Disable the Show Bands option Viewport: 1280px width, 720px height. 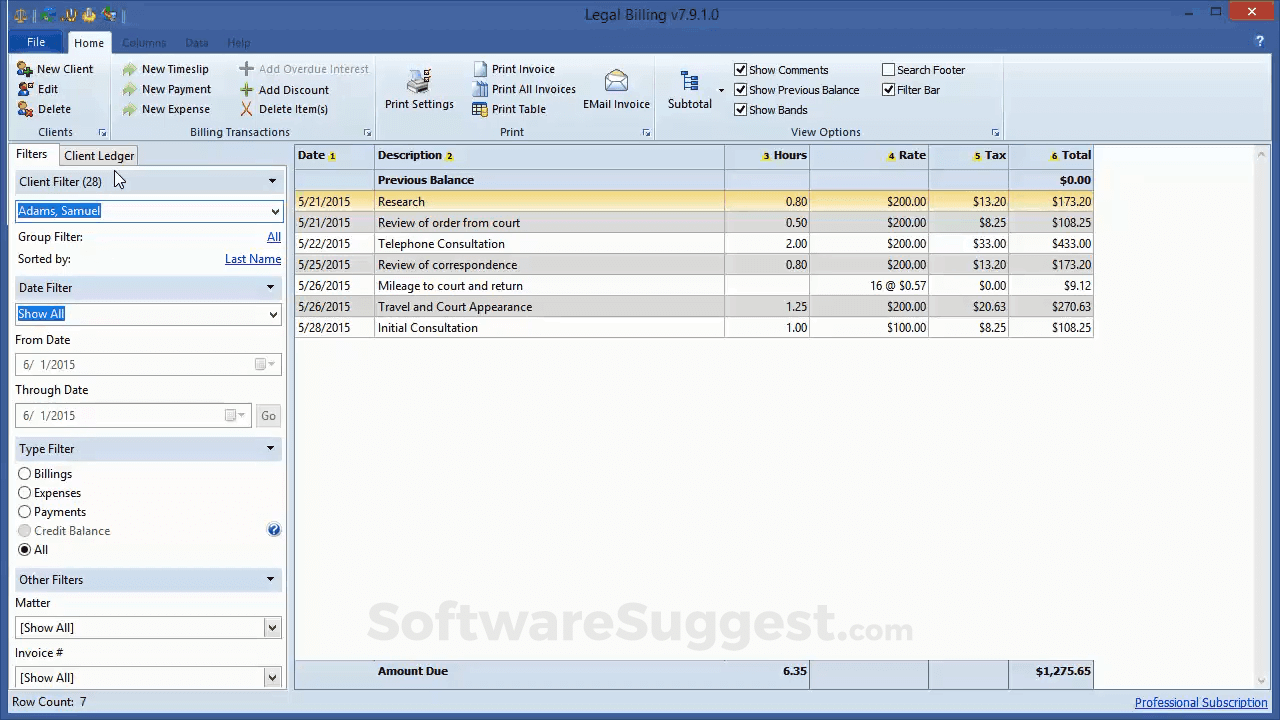741,110
